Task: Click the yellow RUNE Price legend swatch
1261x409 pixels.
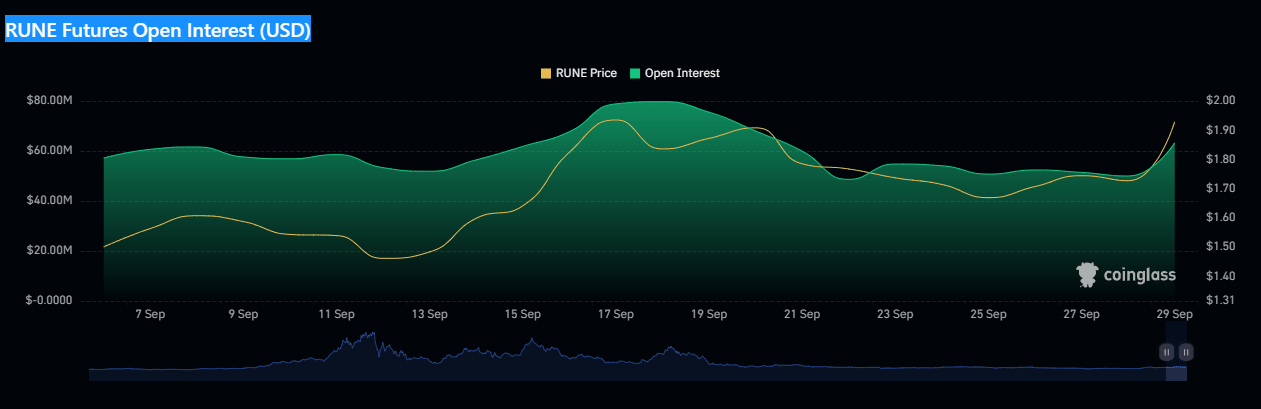Action: (x=545, y=73)
